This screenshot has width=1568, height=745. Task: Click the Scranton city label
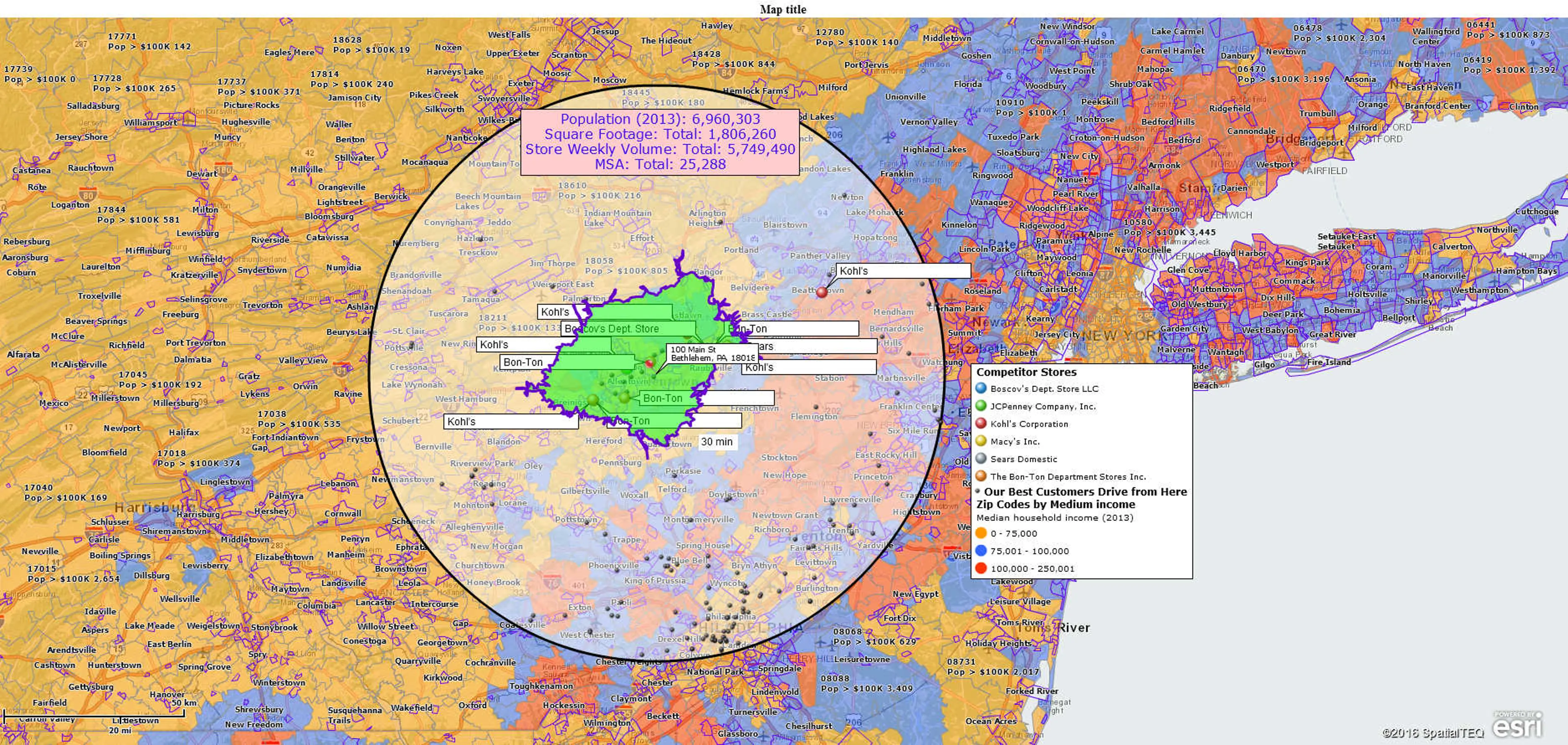[x=570, y=55]
